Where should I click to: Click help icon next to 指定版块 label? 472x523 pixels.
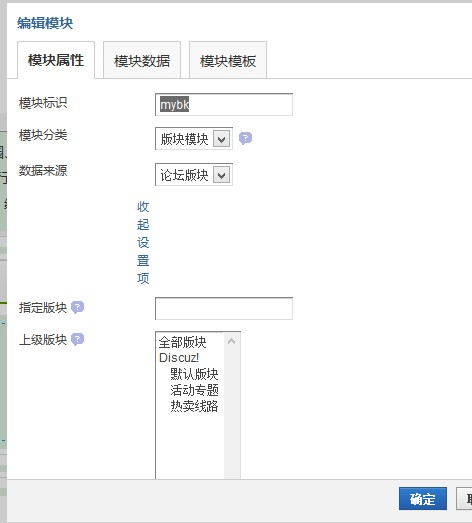tap(77, 307)
